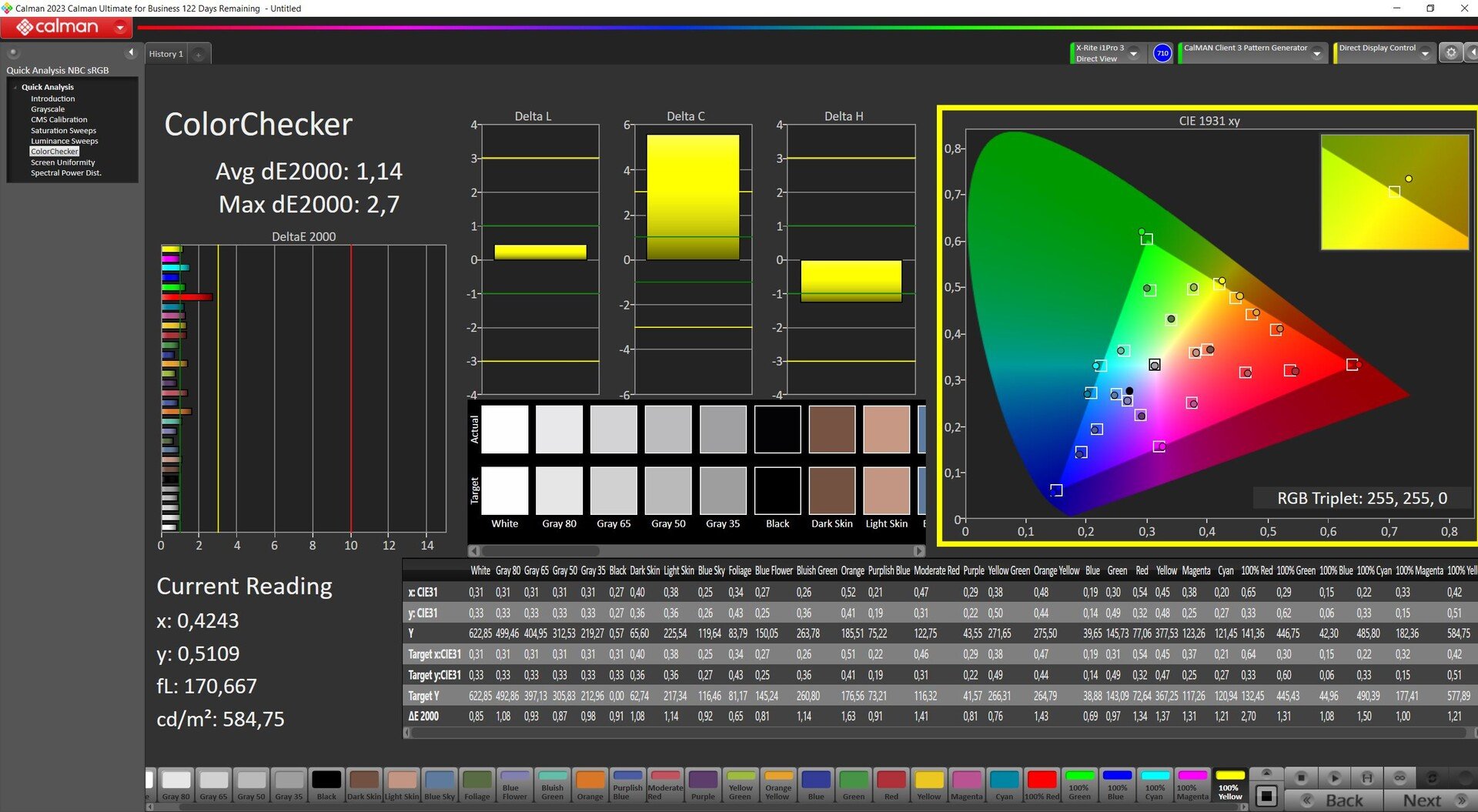Click the zoomed yellow CIE inset view

tap(1395, 192)
